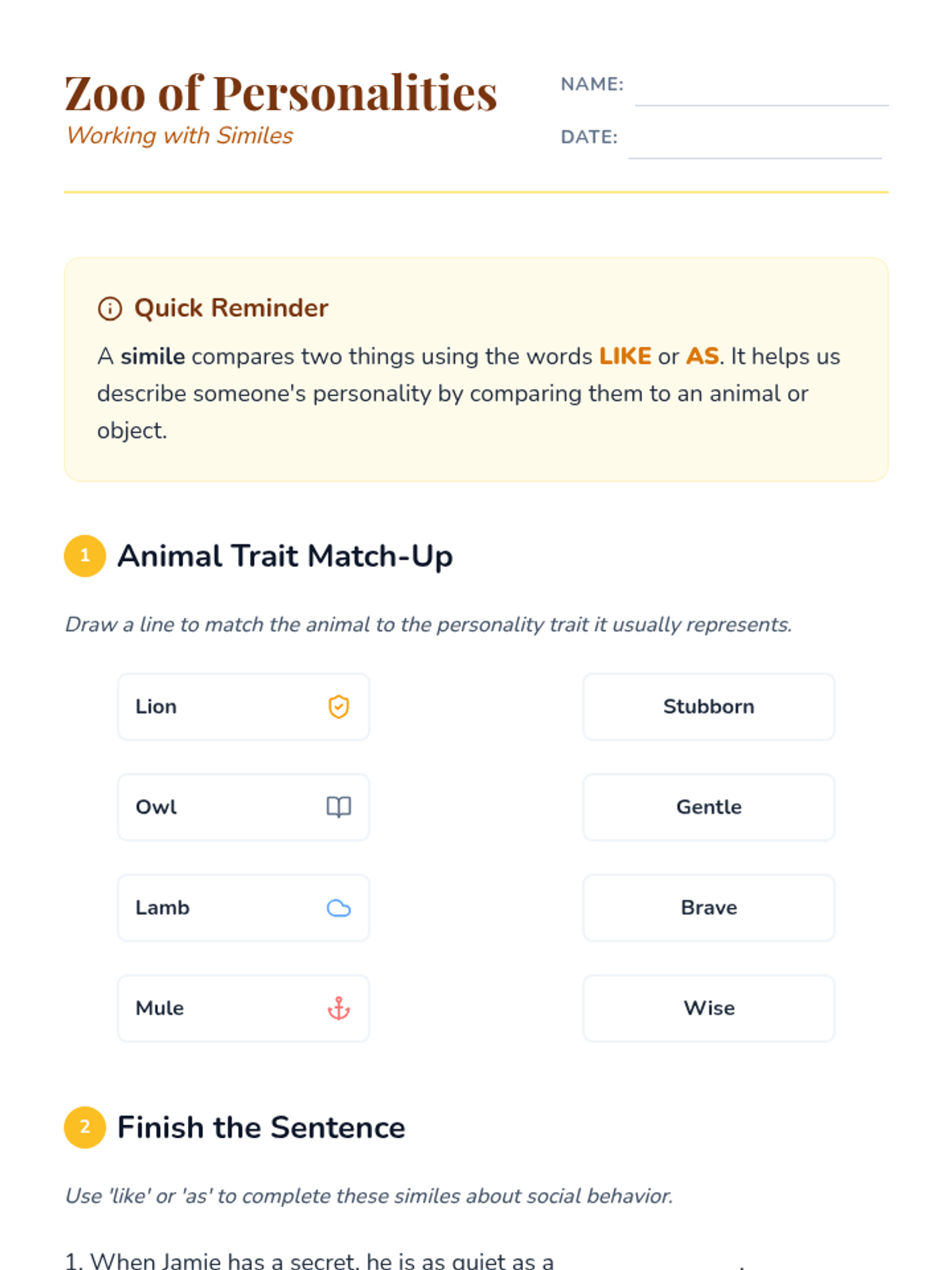Viewport: 952px width, 1270px height.
Task: Click the highlighted word LIKE in reminder
Action: [x=625, y=356]
